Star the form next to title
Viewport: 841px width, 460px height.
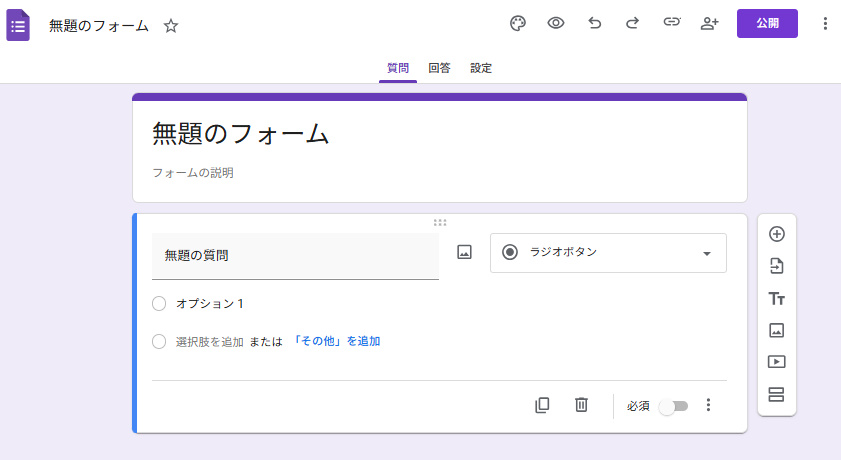(x=171, y=26)
